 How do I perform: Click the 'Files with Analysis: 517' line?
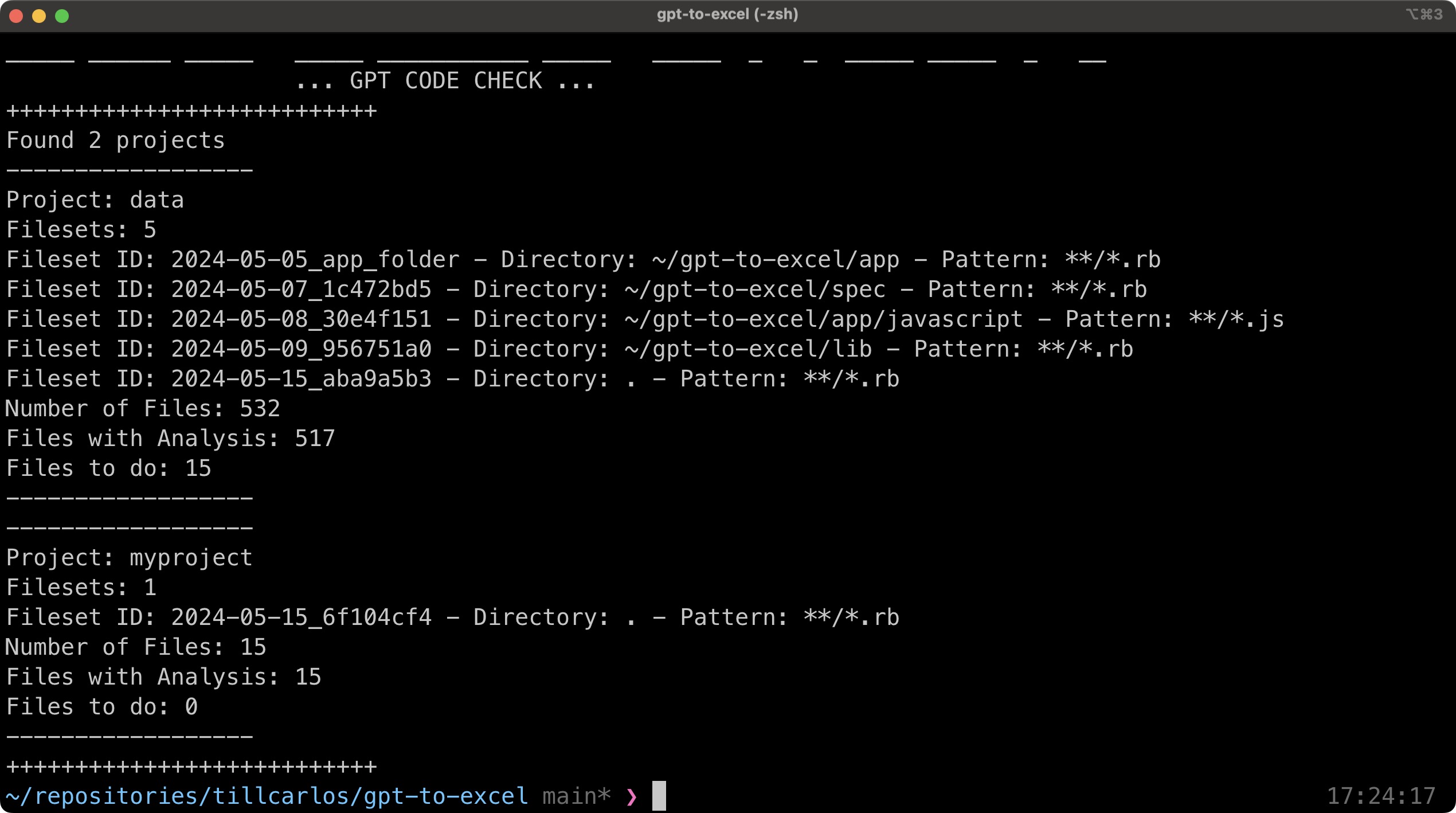(170, 439)
